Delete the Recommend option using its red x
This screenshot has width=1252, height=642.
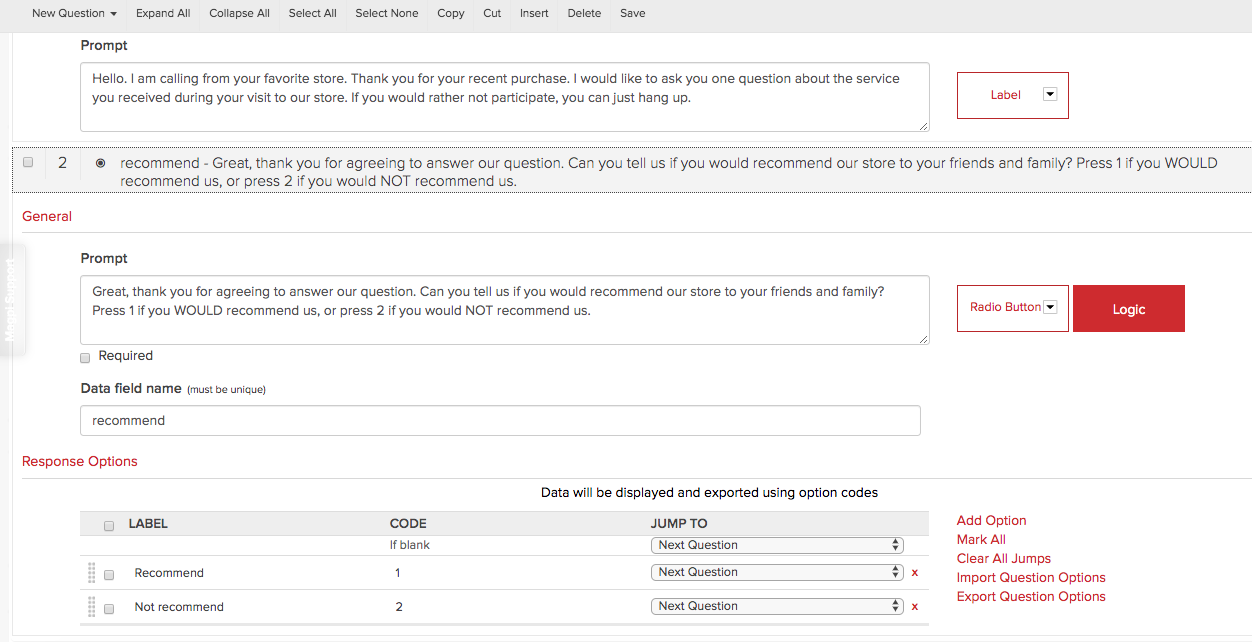coord(914,572)
